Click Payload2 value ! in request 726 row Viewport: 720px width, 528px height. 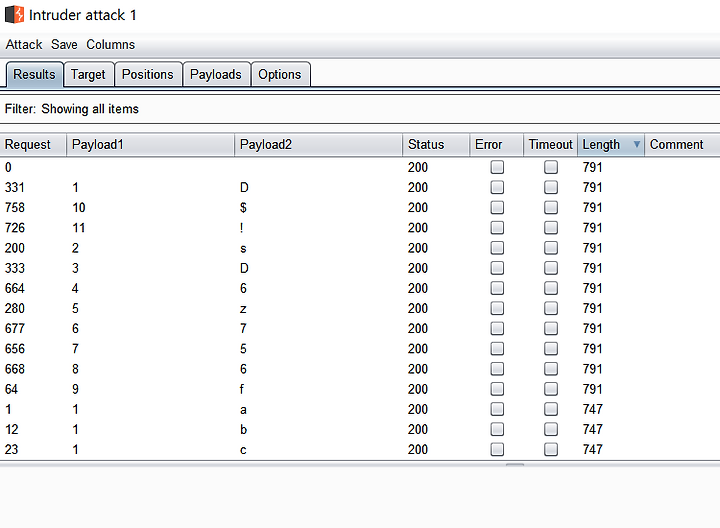pyautogui.click(x=242, y=228)
